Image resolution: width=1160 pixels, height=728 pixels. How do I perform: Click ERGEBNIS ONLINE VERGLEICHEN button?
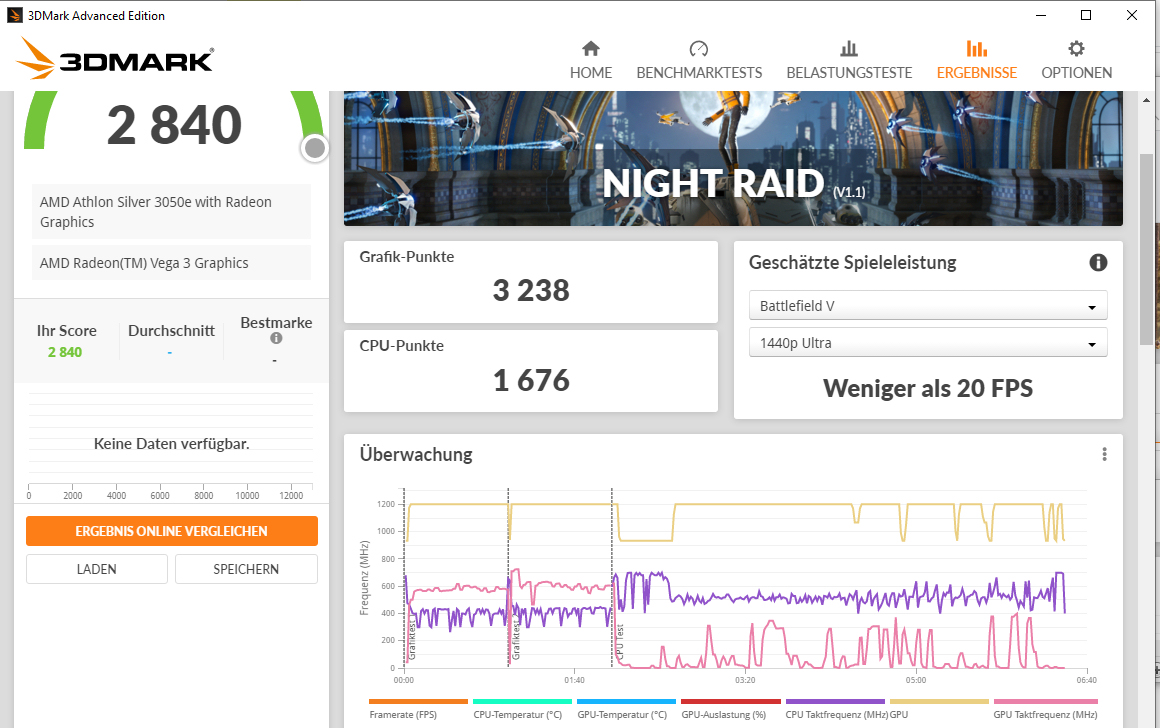click(x=172, y=531)
